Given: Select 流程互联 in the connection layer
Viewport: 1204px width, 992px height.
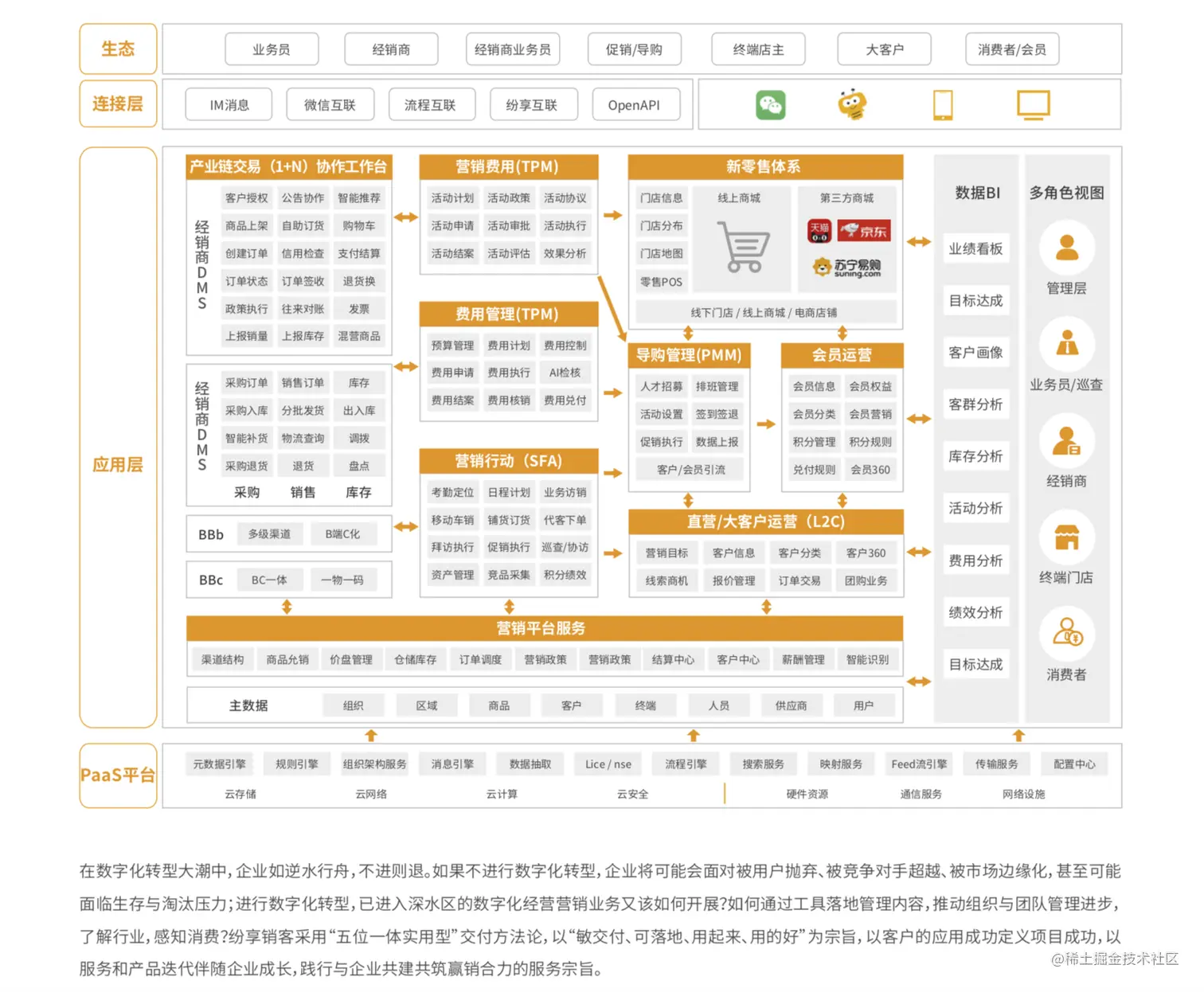Looking at the screenshot, I should [x=430, y=104].
